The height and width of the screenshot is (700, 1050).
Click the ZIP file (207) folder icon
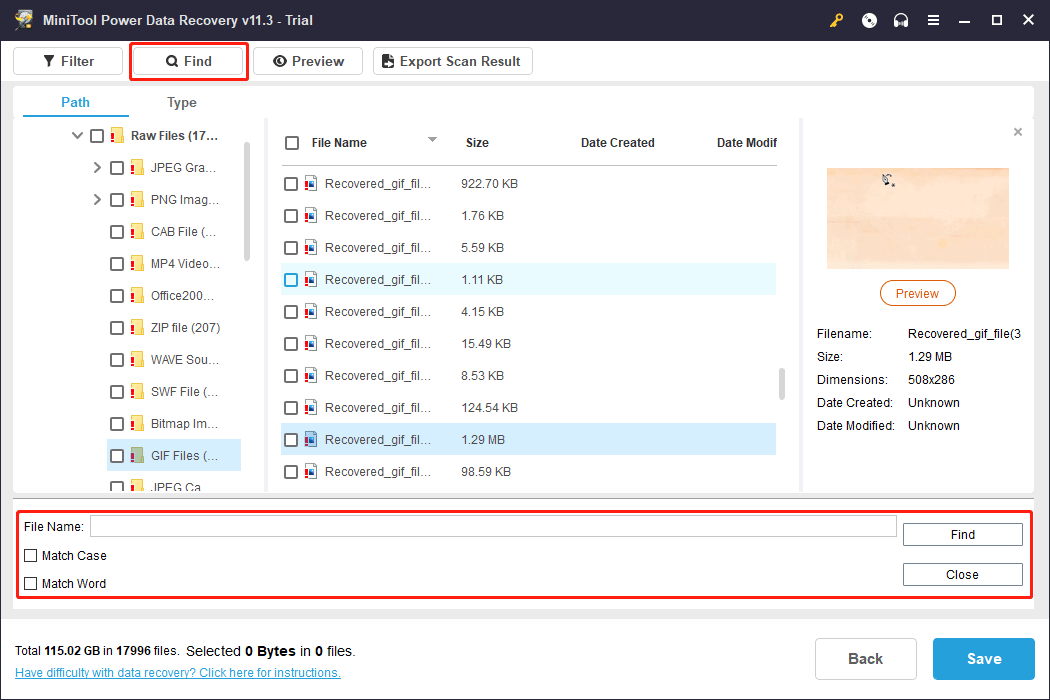point(137,328)
